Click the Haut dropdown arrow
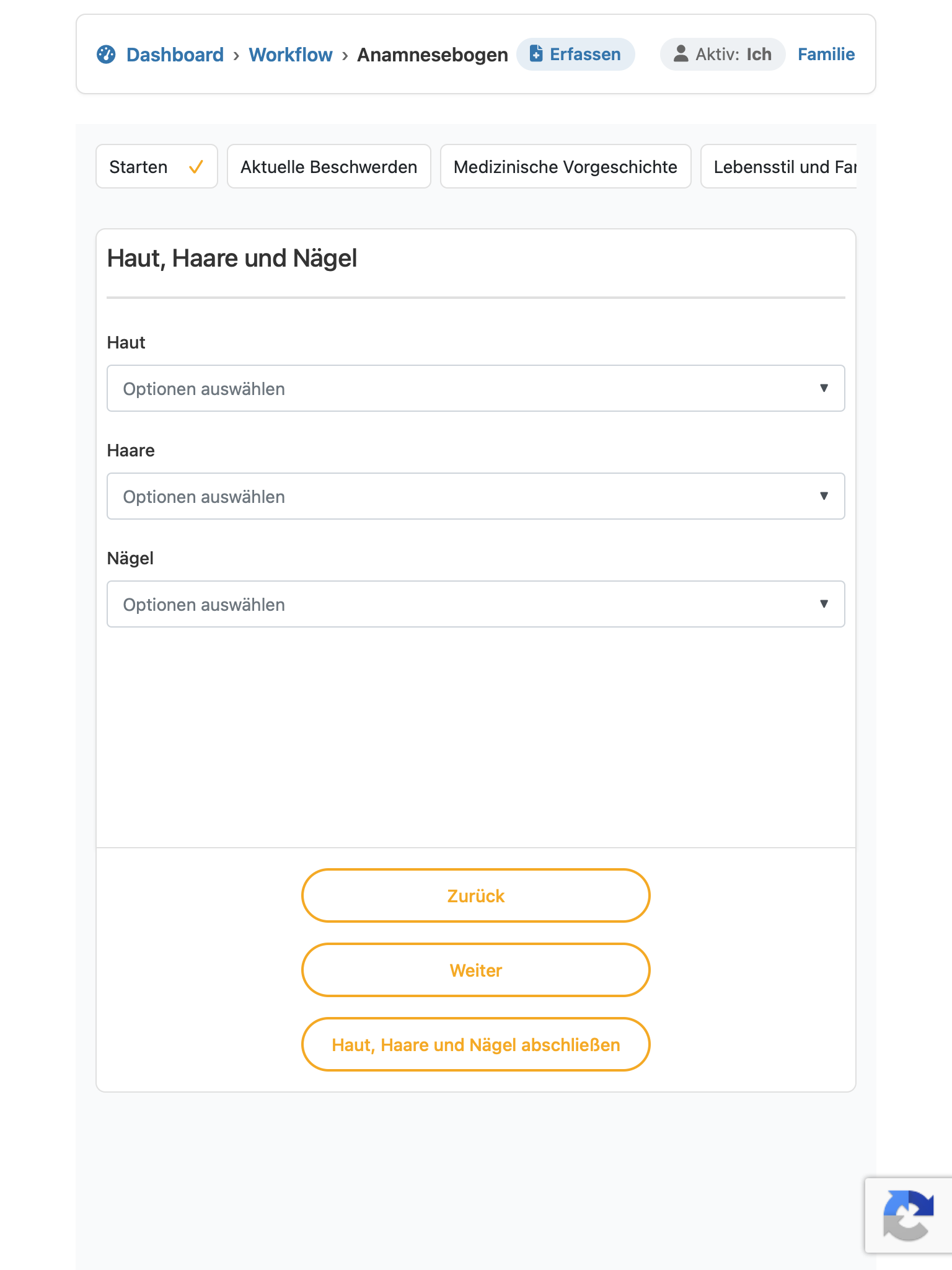Viewport: 952px width, 1270px height. pyautogui.click(x=824, y=388)
